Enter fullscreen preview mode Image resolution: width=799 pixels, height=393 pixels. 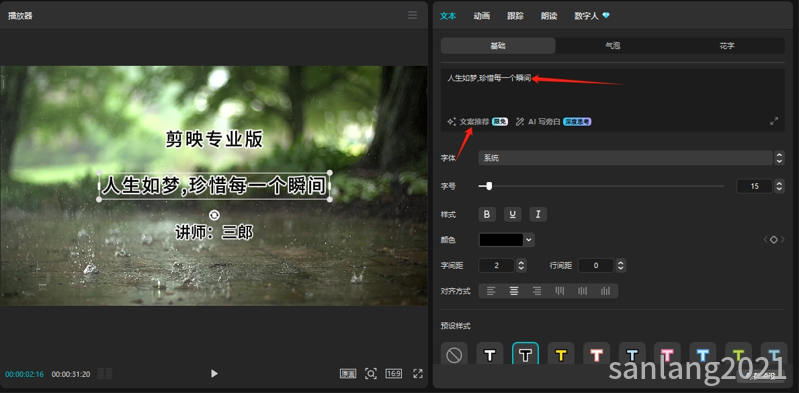pos(418,374)
